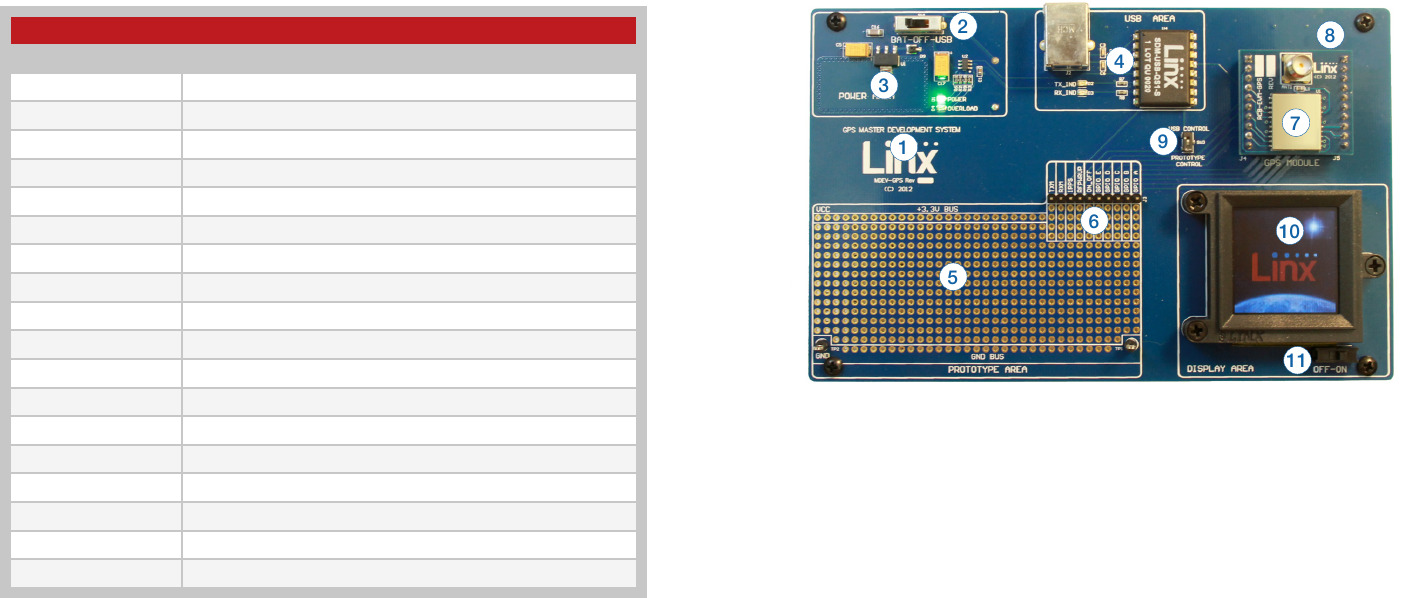Click callout marker 3 in the POWER section
The width and height of the screenshot is (1422, 598).
883,84
